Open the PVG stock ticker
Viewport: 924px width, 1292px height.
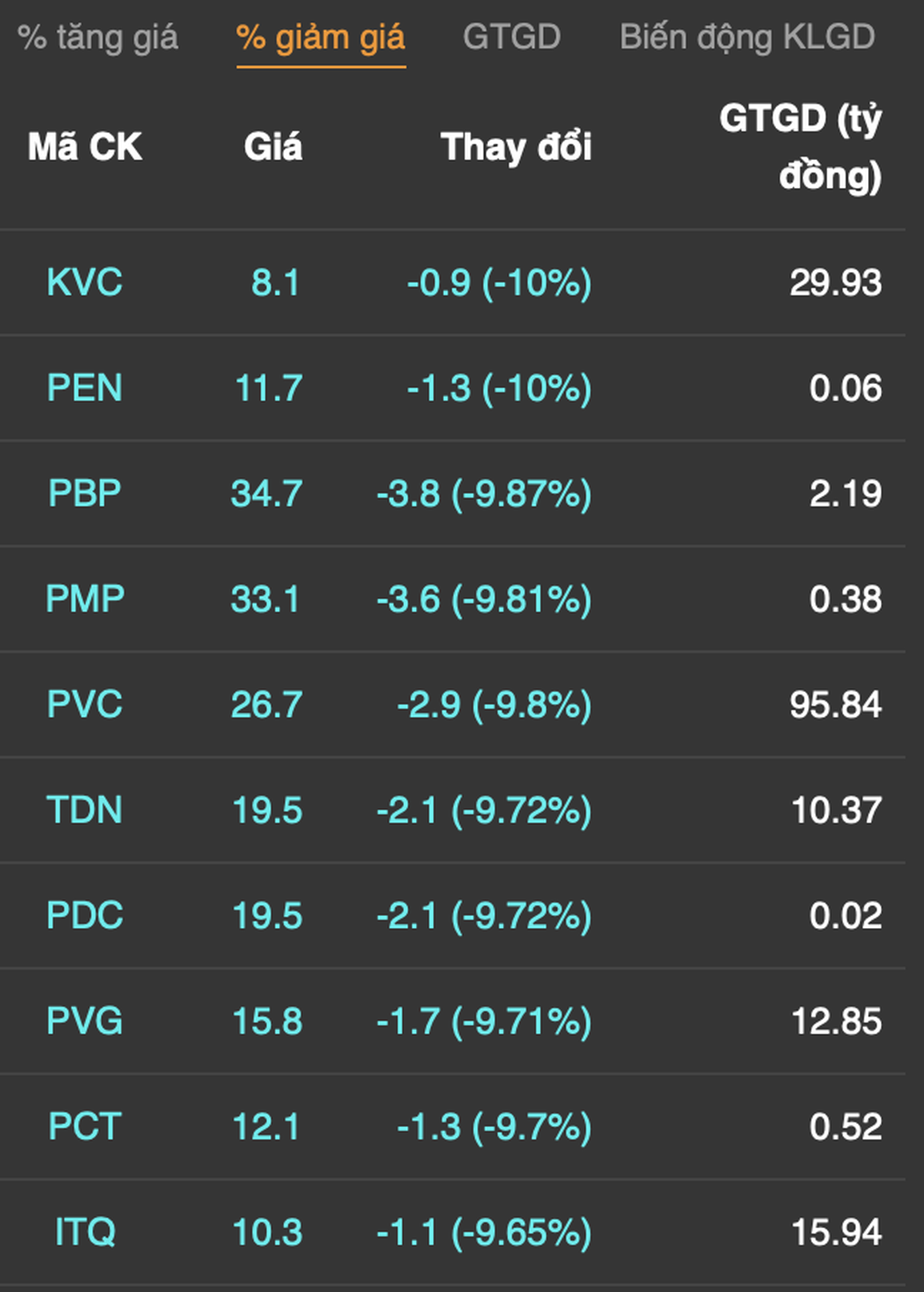pos(85,1022)
